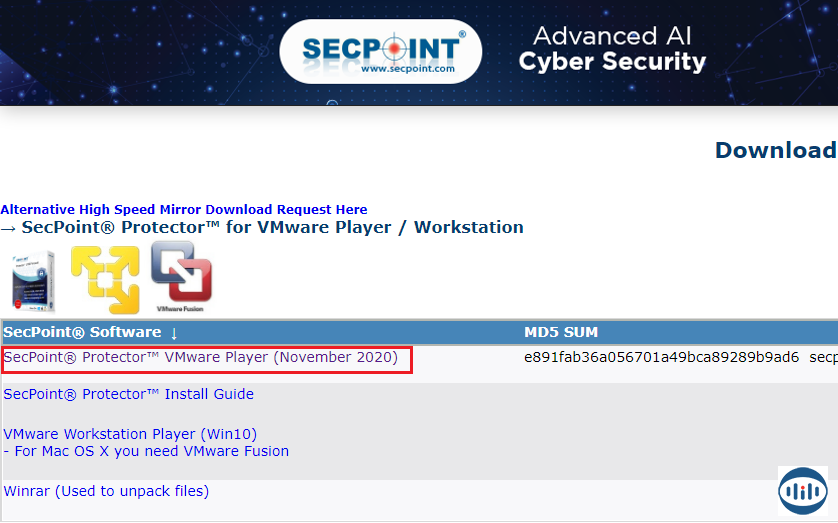Click the MD5 SUM column header
The width and height of the screenshot is (838, 523).
click(561, 332)
